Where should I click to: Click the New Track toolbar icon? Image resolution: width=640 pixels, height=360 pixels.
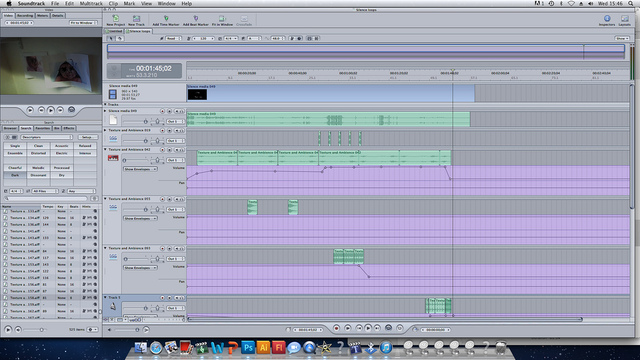[136, 19]
